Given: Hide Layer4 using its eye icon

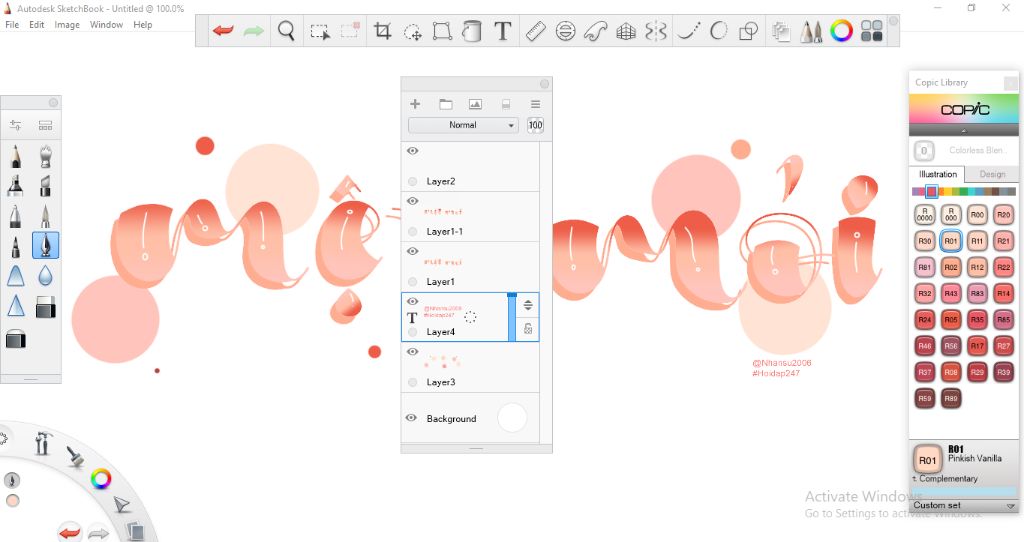Looking at the screenshot, I should pos(413,301).
